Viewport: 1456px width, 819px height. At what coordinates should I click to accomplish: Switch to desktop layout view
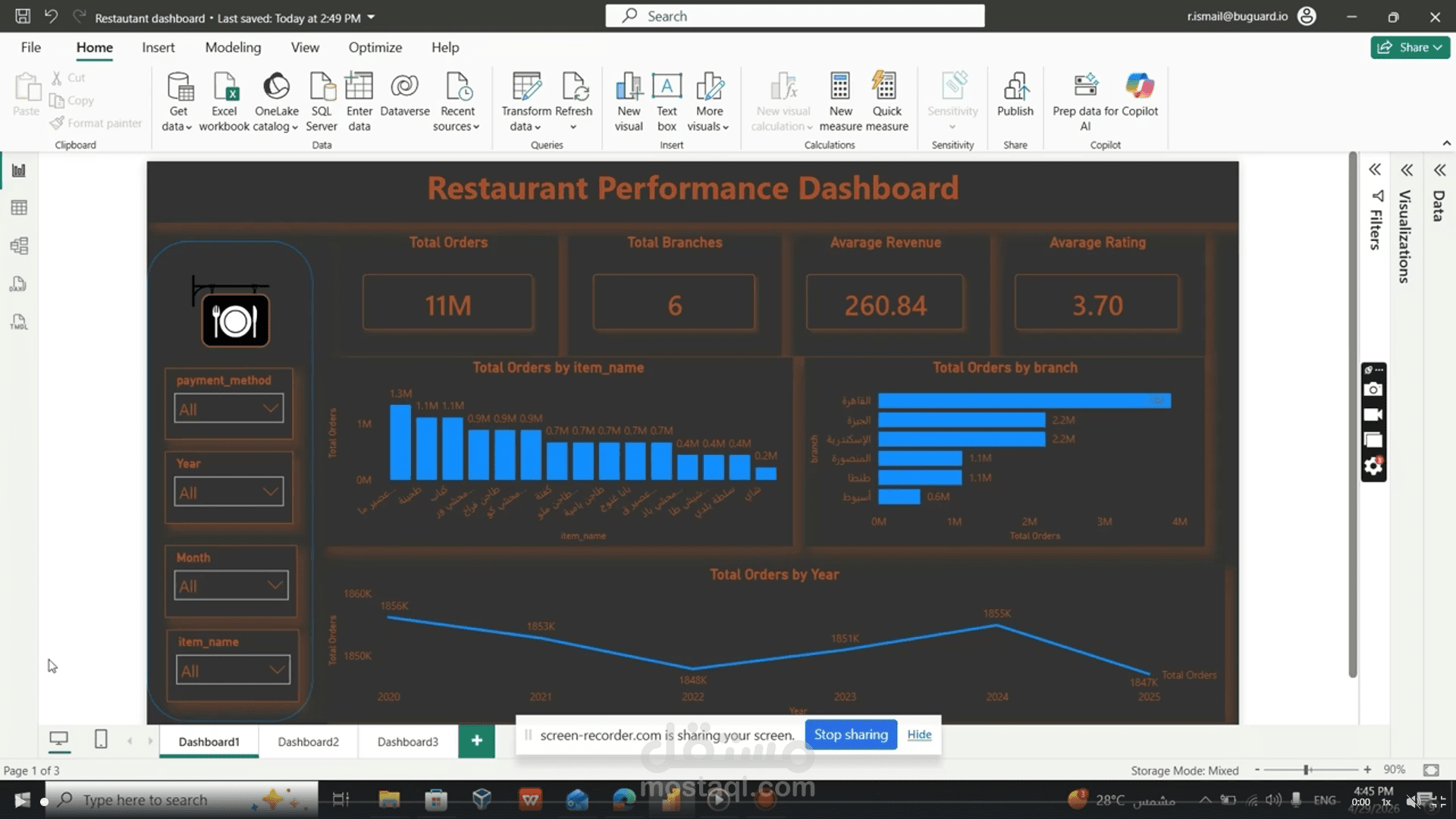coord(58,739)
